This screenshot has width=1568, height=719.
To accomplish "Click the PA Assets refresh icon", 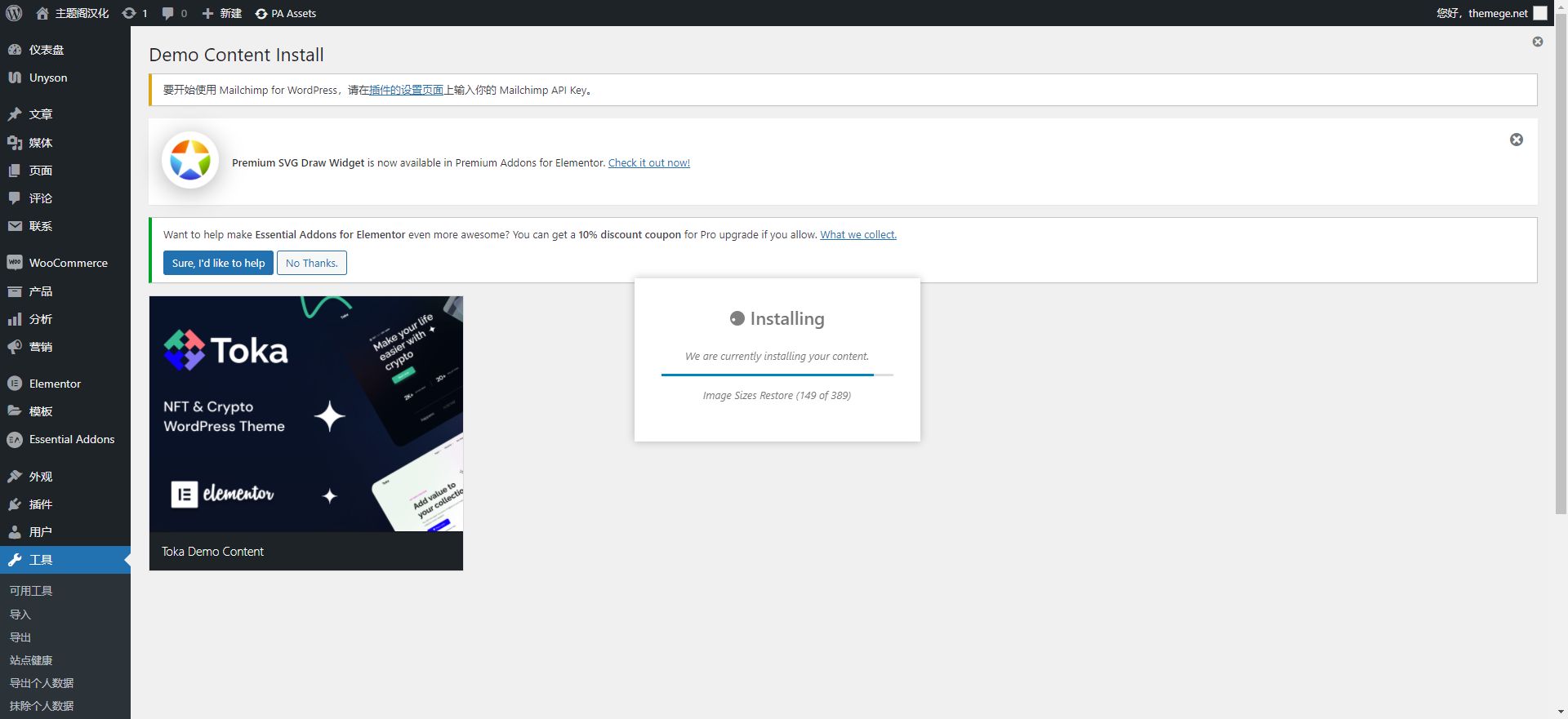I will pos(261,14).
